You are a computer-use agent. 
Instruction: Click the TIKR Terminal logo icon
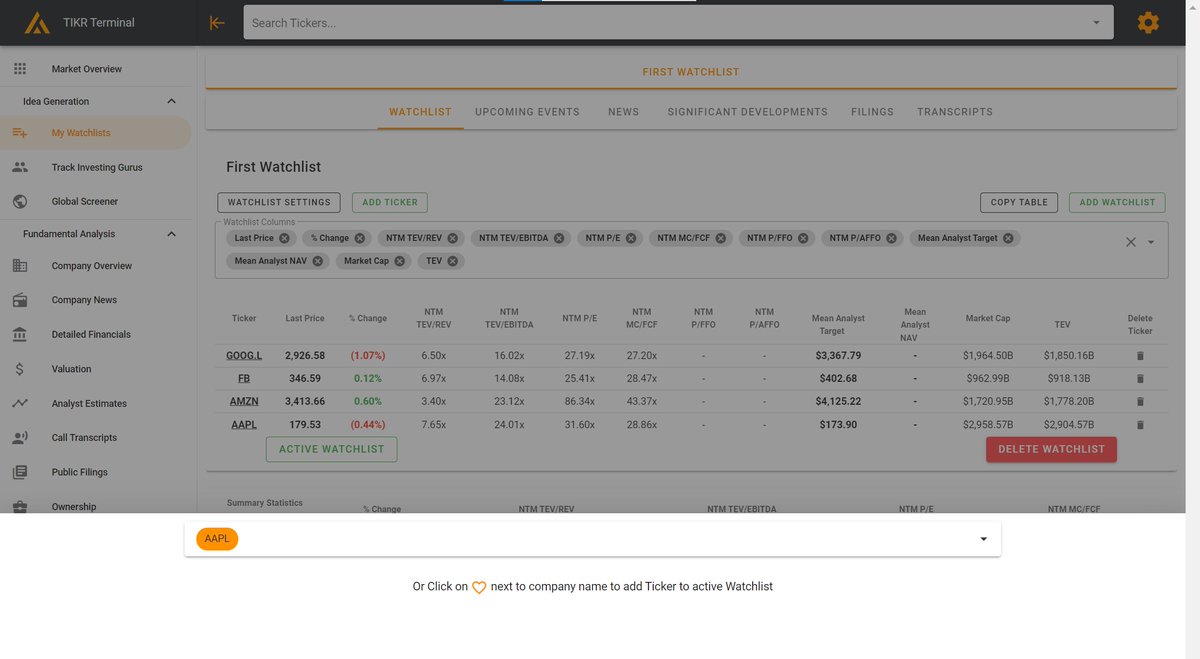coord(37,22)
